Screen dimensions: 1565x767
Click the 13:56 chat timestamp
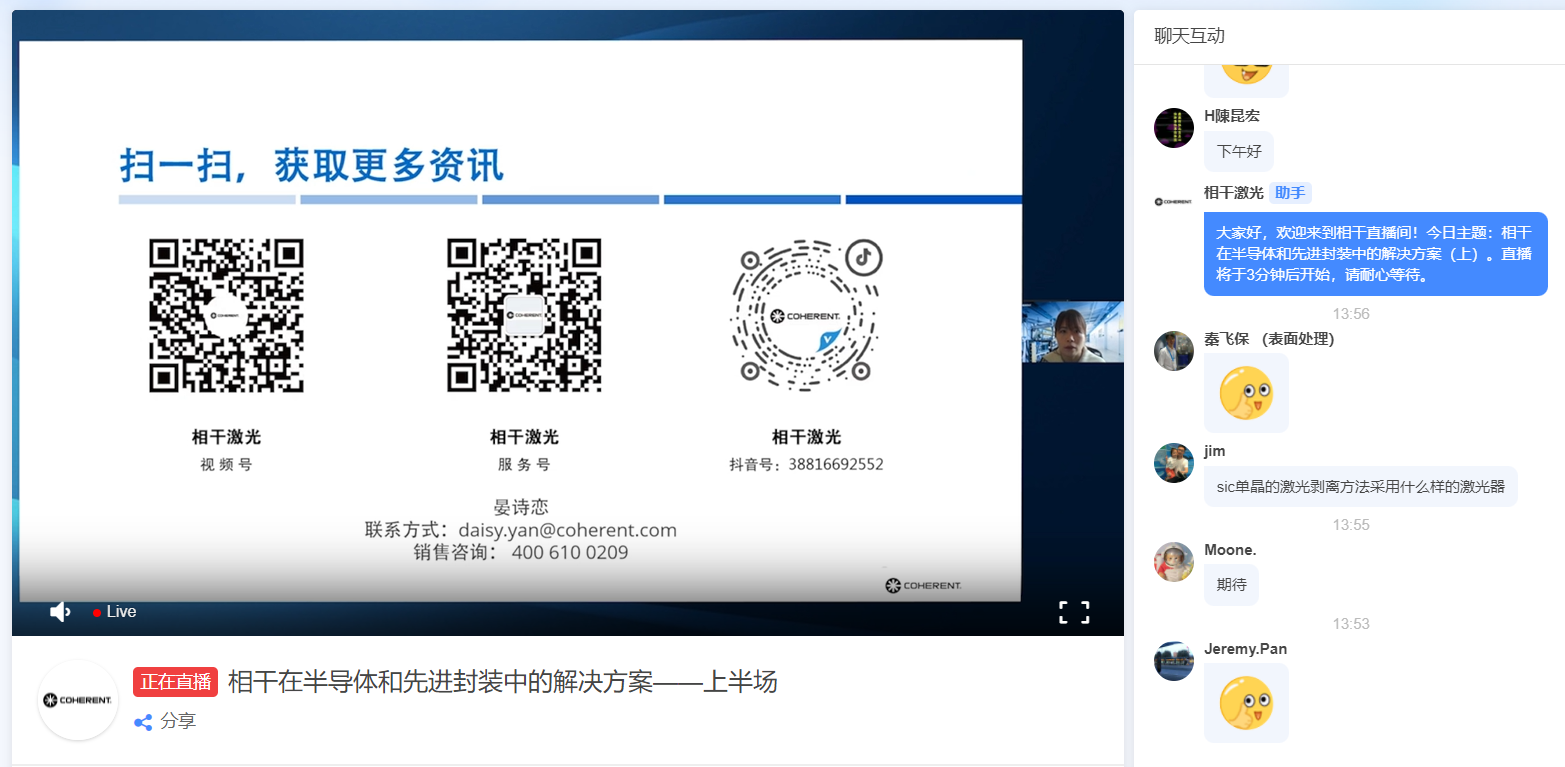pyautogui.click(x=1351, y=314)
